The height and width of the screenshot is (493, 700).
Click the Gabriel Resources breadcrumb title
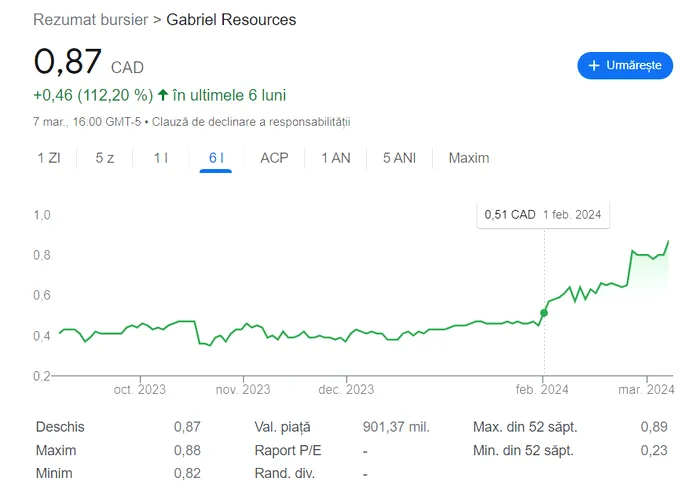tap(231, 20)
